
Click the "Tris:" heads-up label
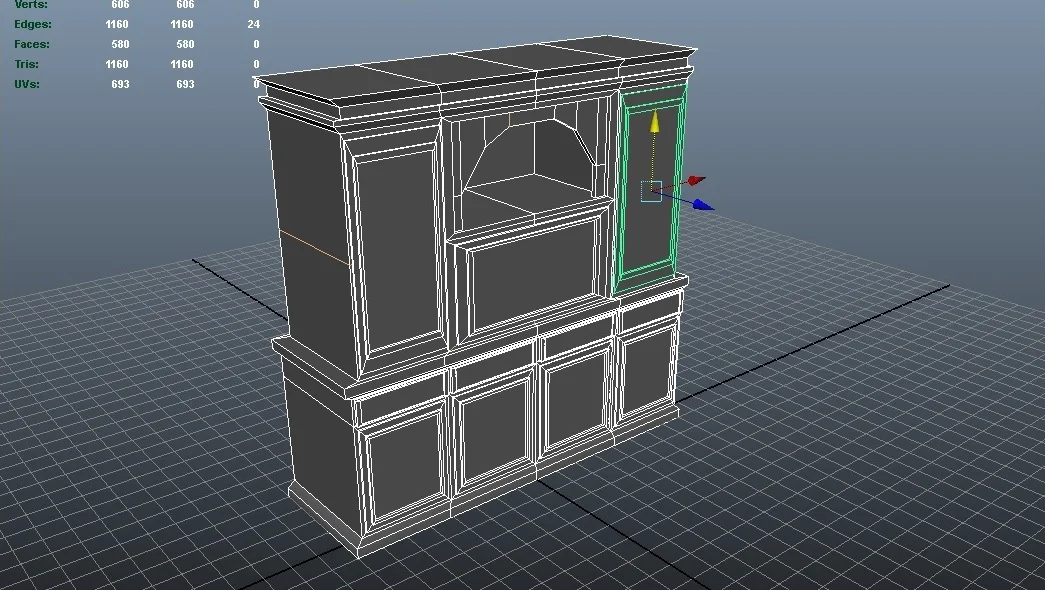coord(27,64)
